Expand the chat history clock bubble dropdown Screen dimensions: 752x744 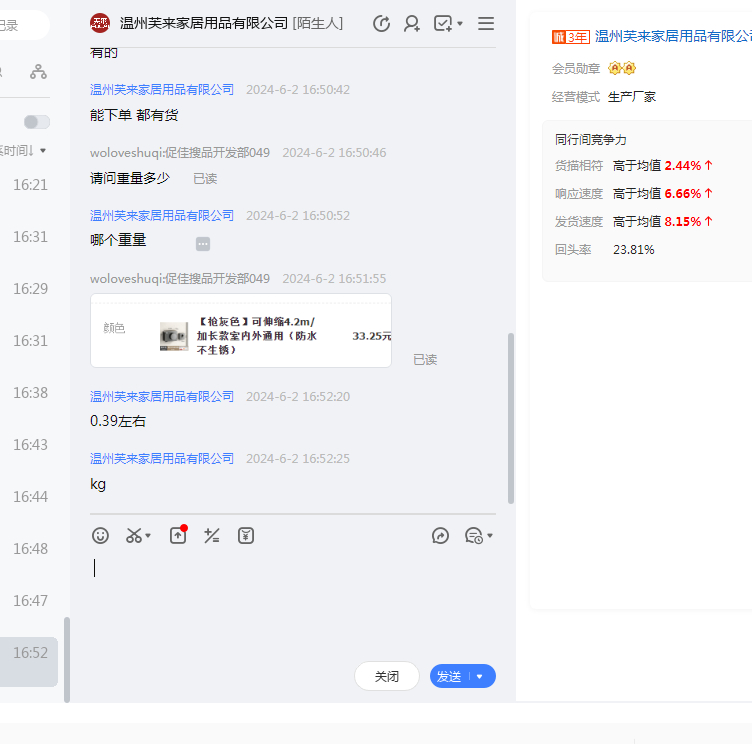point(489,536)
